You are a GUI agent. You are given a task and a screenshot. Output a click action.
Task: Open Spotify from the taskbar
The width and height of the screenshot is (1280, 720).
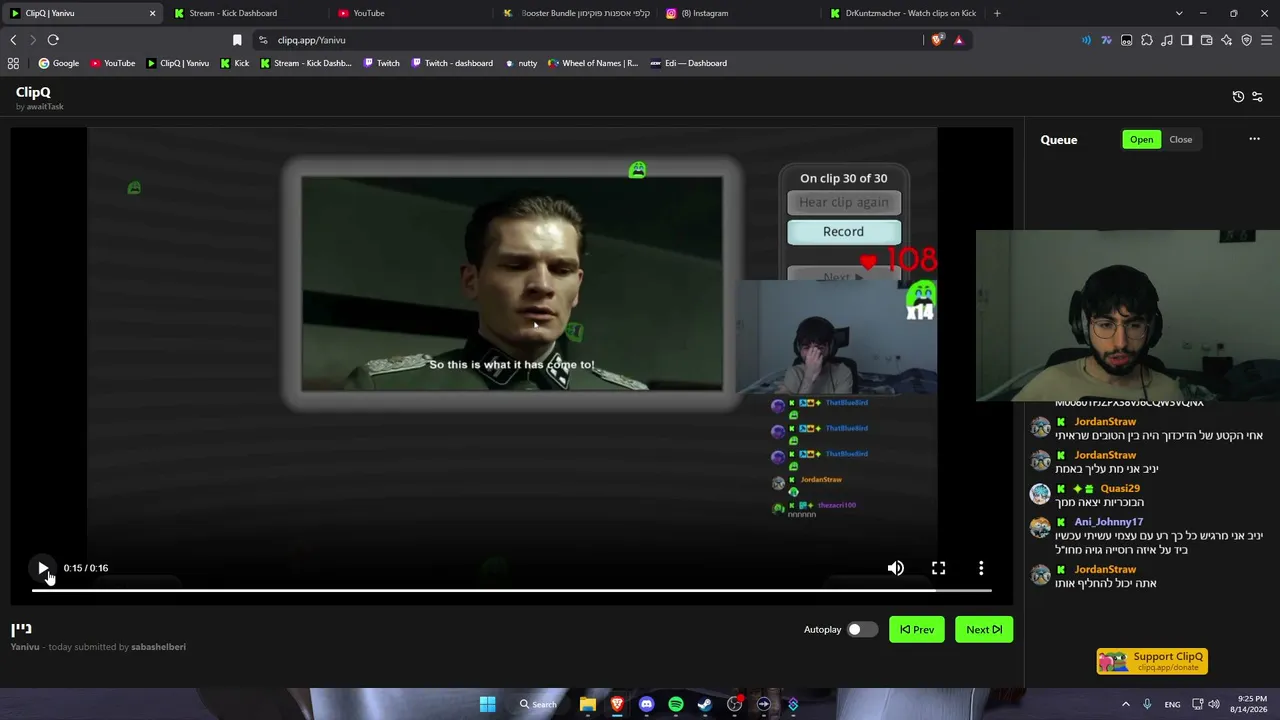pyautogui.click(x=676, y=704)
